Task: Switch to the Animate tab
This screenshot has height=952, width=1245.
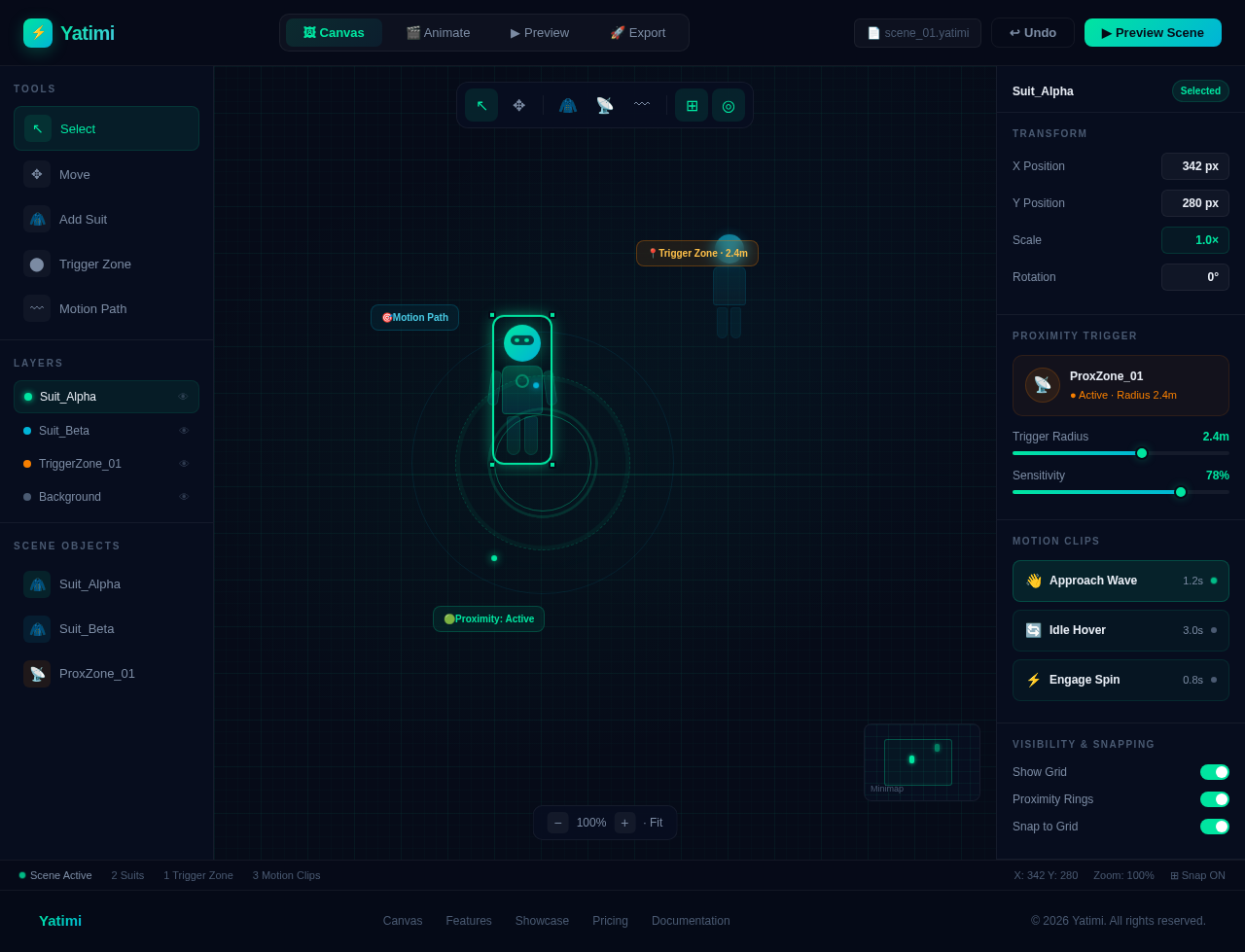Action: (x=438, y=33)
